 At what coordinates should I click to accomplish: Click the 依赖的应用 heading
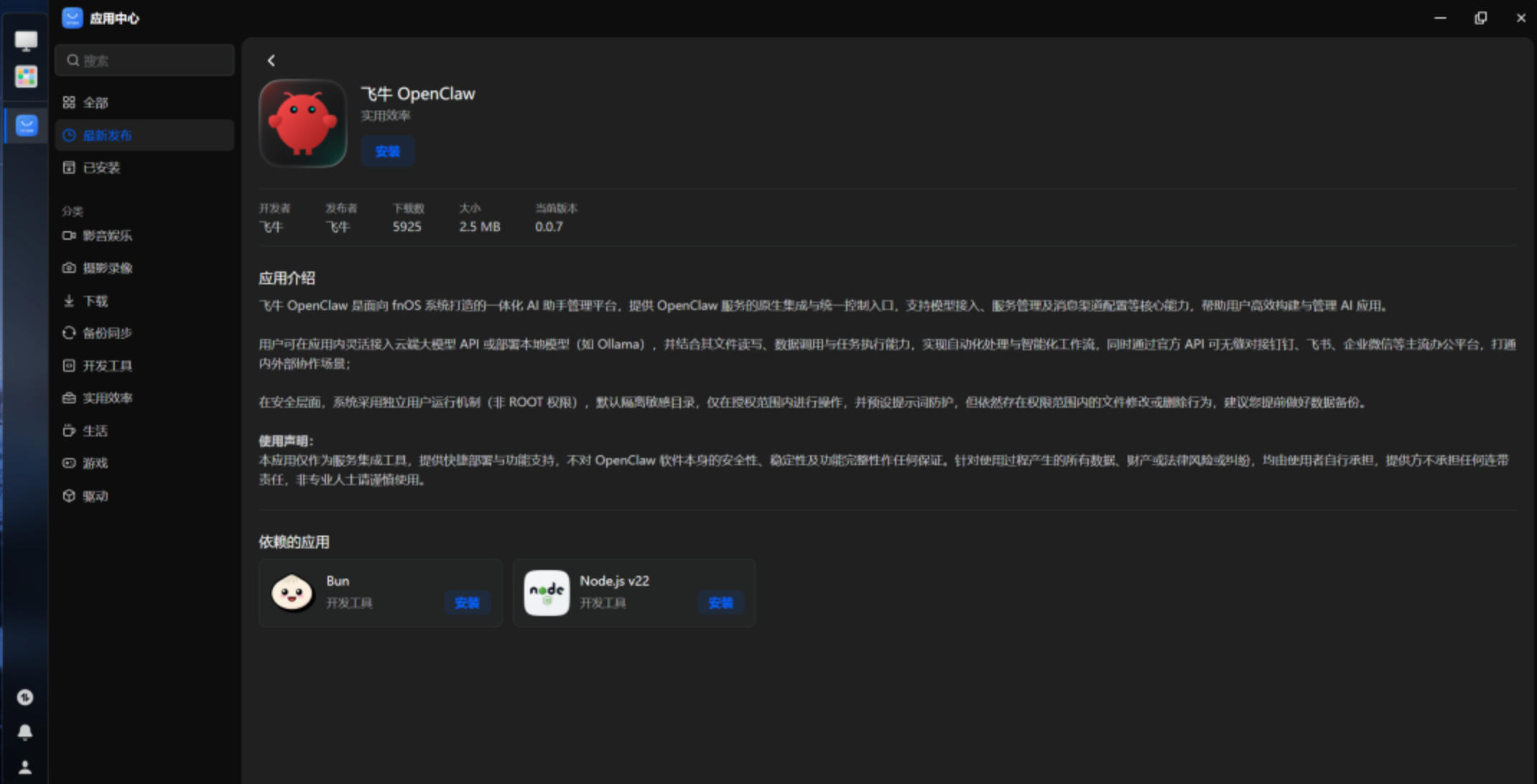(x=294, y=542)
